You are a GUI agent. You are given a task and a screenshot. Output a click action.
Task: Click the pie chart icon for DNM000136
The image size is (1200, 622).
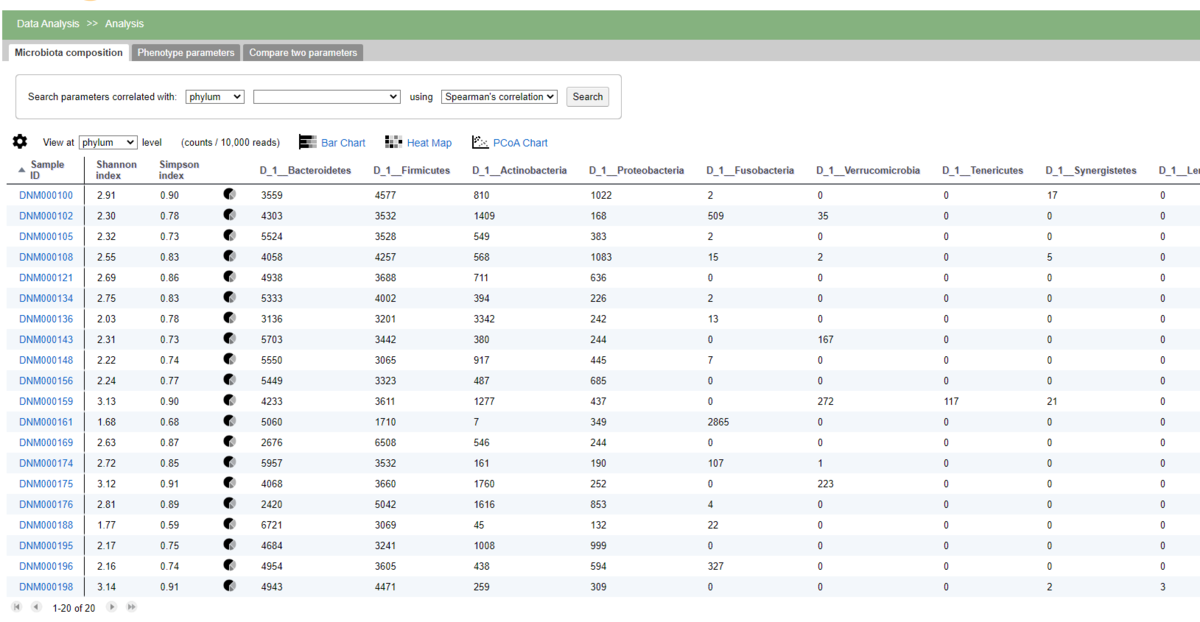(230, 318)
